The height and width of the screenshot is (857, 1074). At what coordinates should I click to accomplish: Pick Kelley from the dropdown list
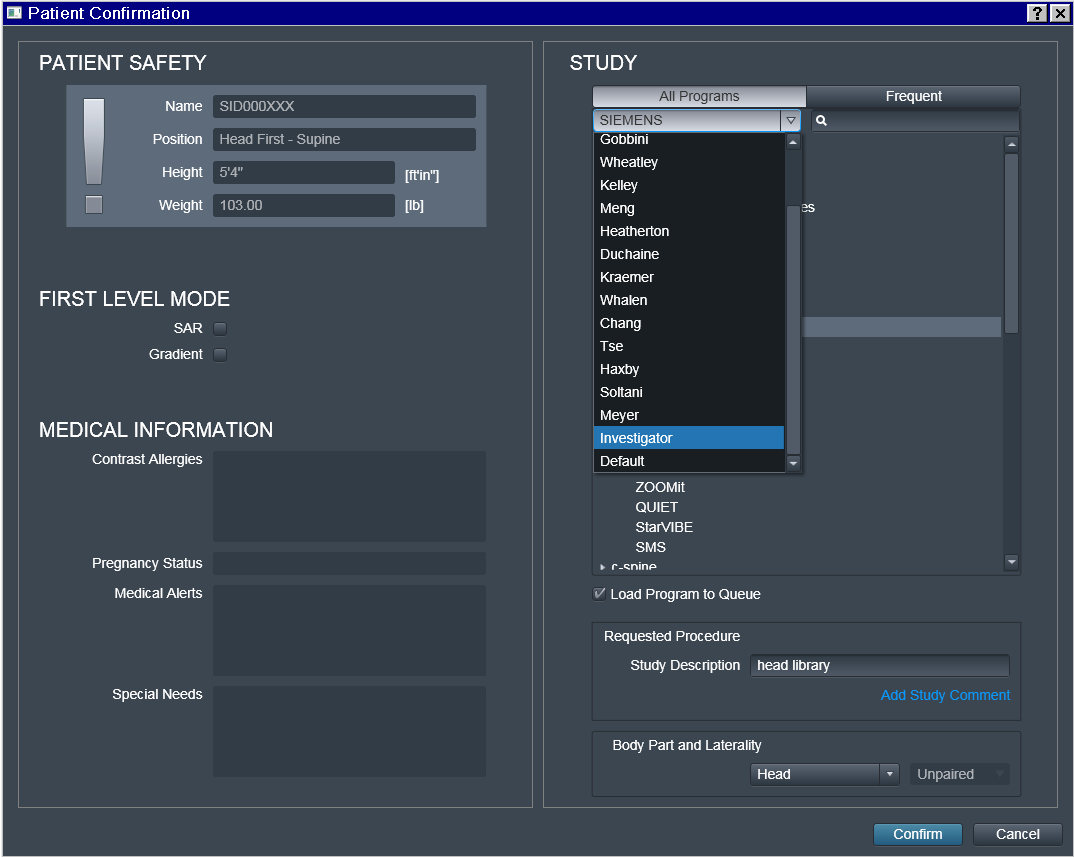click(688, 185)
